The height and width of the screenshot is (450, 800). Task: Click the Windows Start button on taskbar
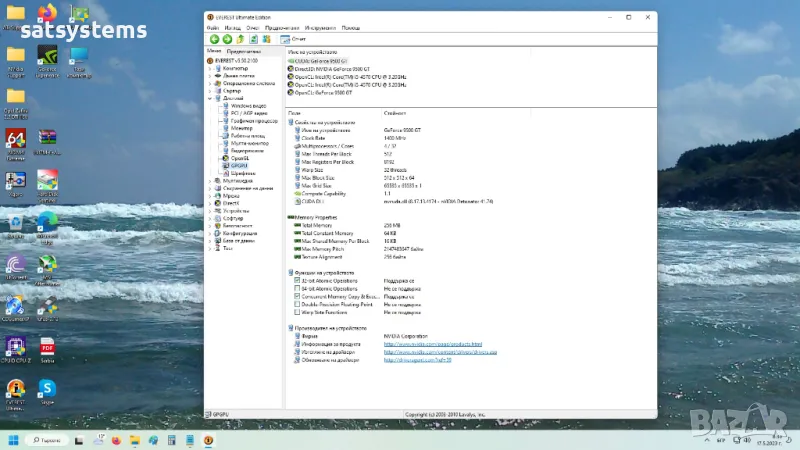[x=14, y=439]
